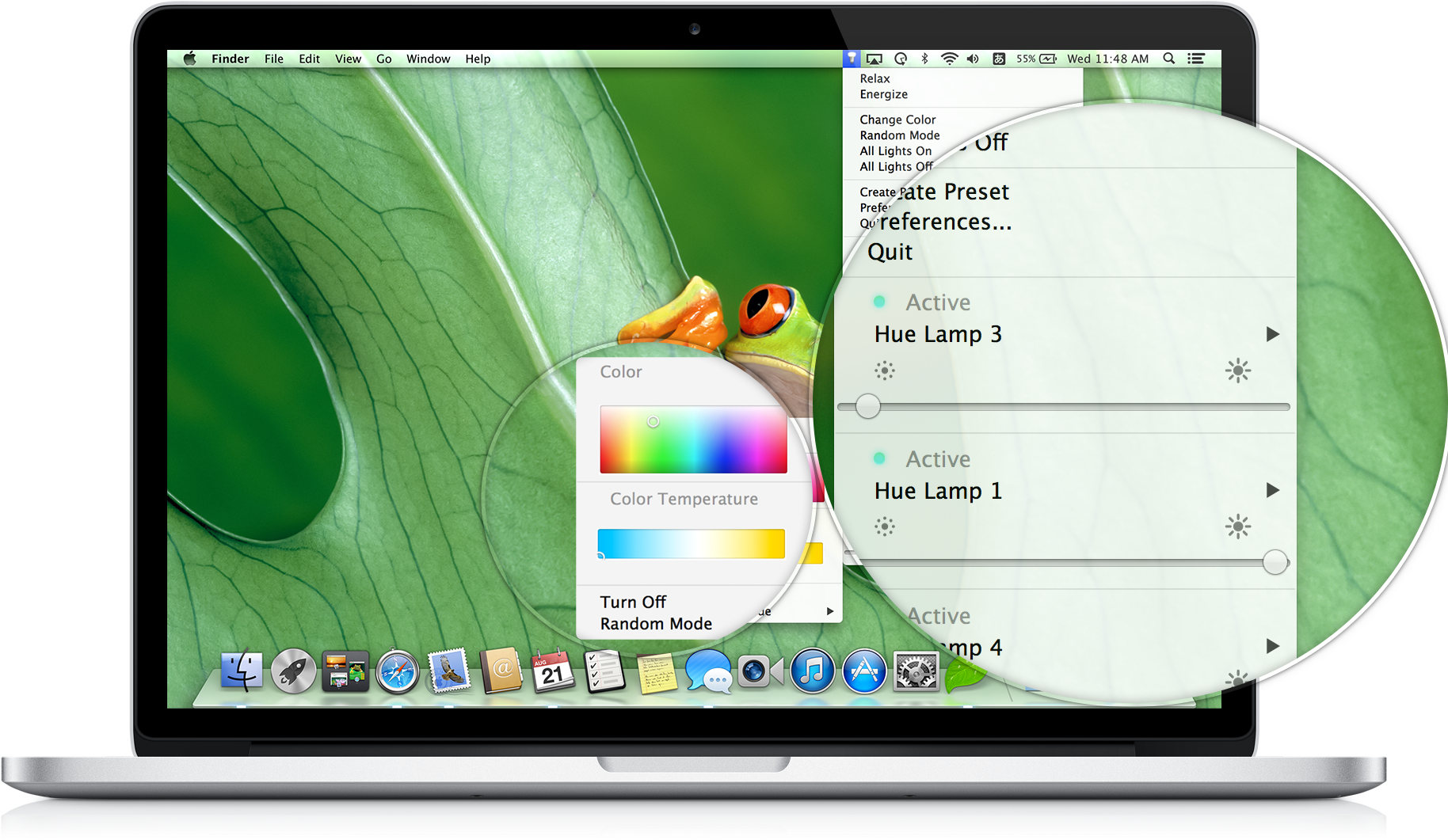The image size is (1448, 840).
Task: Open Mail stamp icon in Dock
Action: 449,671
